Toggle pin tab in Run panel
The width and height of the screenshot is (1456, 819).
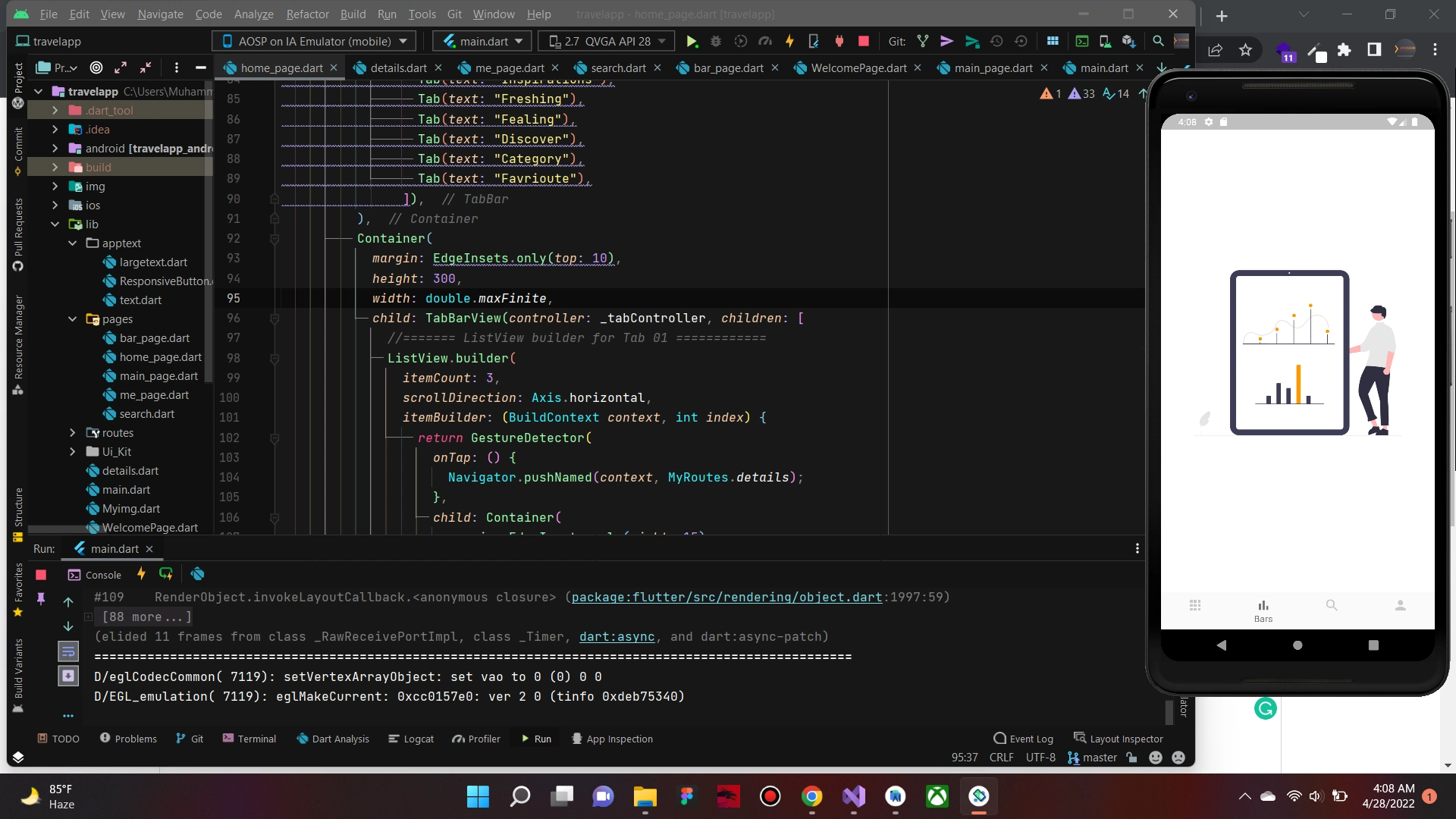click(41, 599)
